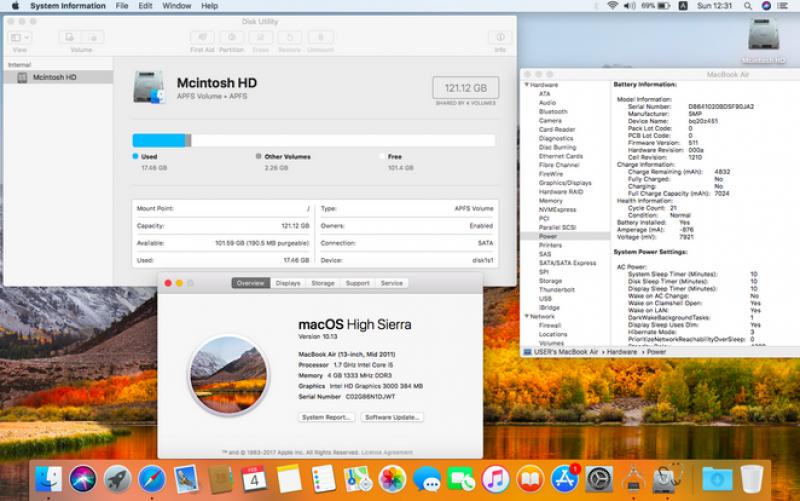The image size is (800, 501).
Task: Open Photos flower icon in Dock
Action: coord(392,479)
